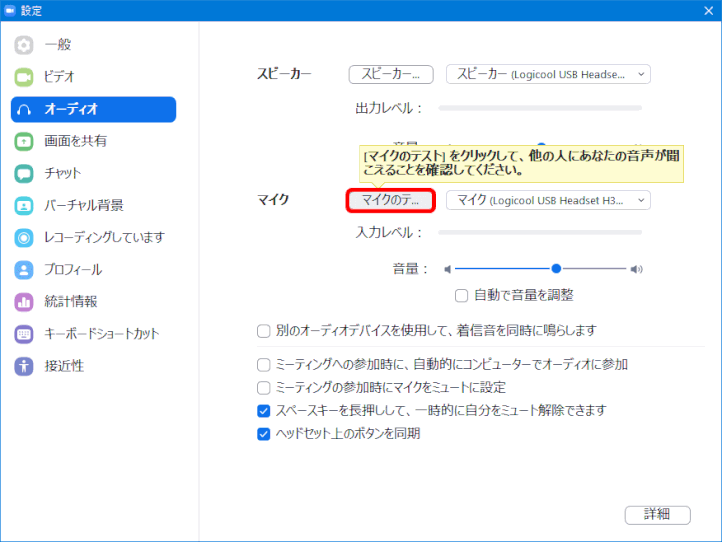Click the マイクのテスト button
The image size is (722, 542).
pyautogui.click(x=390, y=200)
